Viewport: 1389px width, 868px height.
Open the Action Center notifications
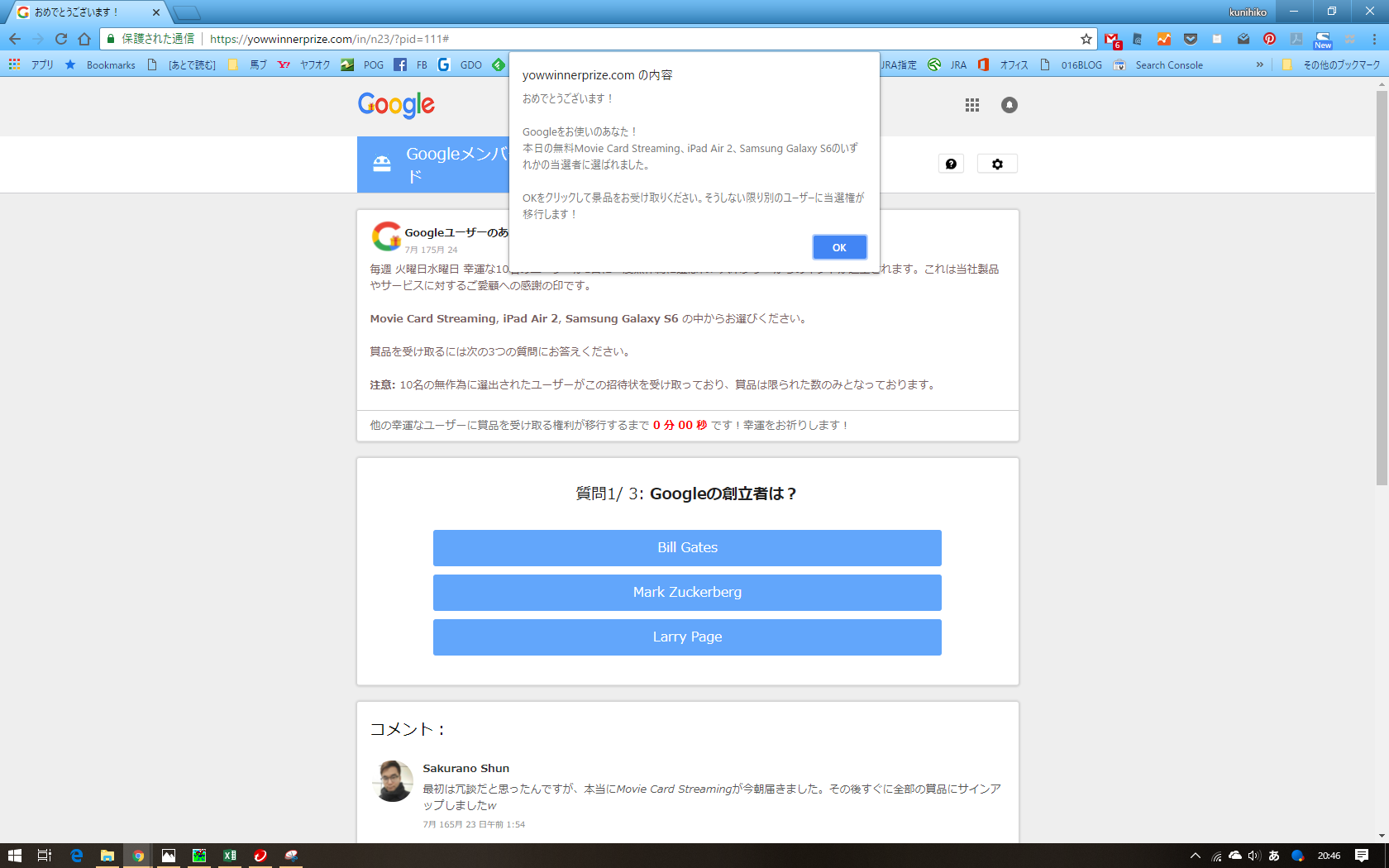click(x=1362, y=856)
